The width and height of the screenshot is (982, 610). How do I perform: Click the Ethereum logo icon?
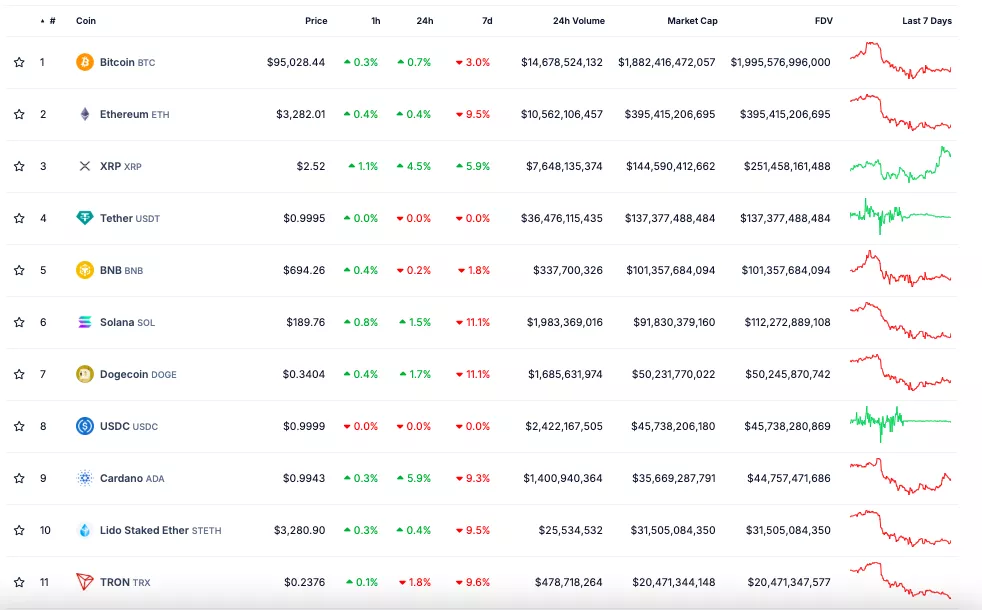tap(85, 114)
